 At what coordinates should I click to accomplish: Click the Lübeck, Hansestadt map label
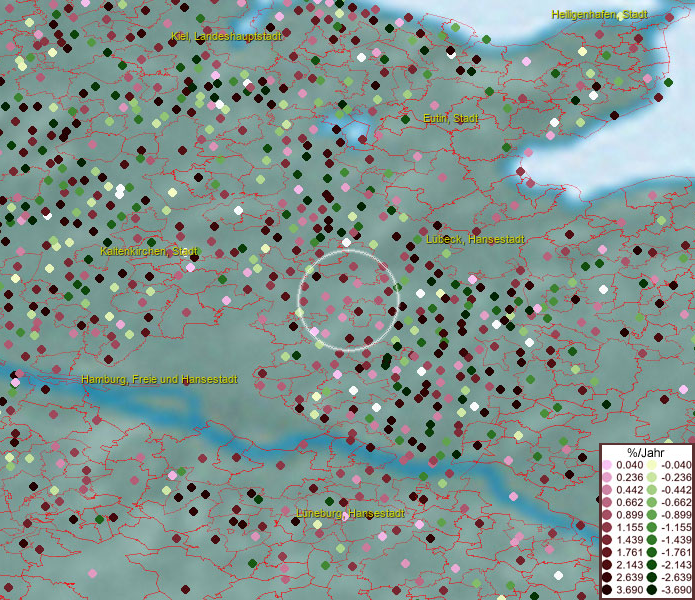coord(475,239)
